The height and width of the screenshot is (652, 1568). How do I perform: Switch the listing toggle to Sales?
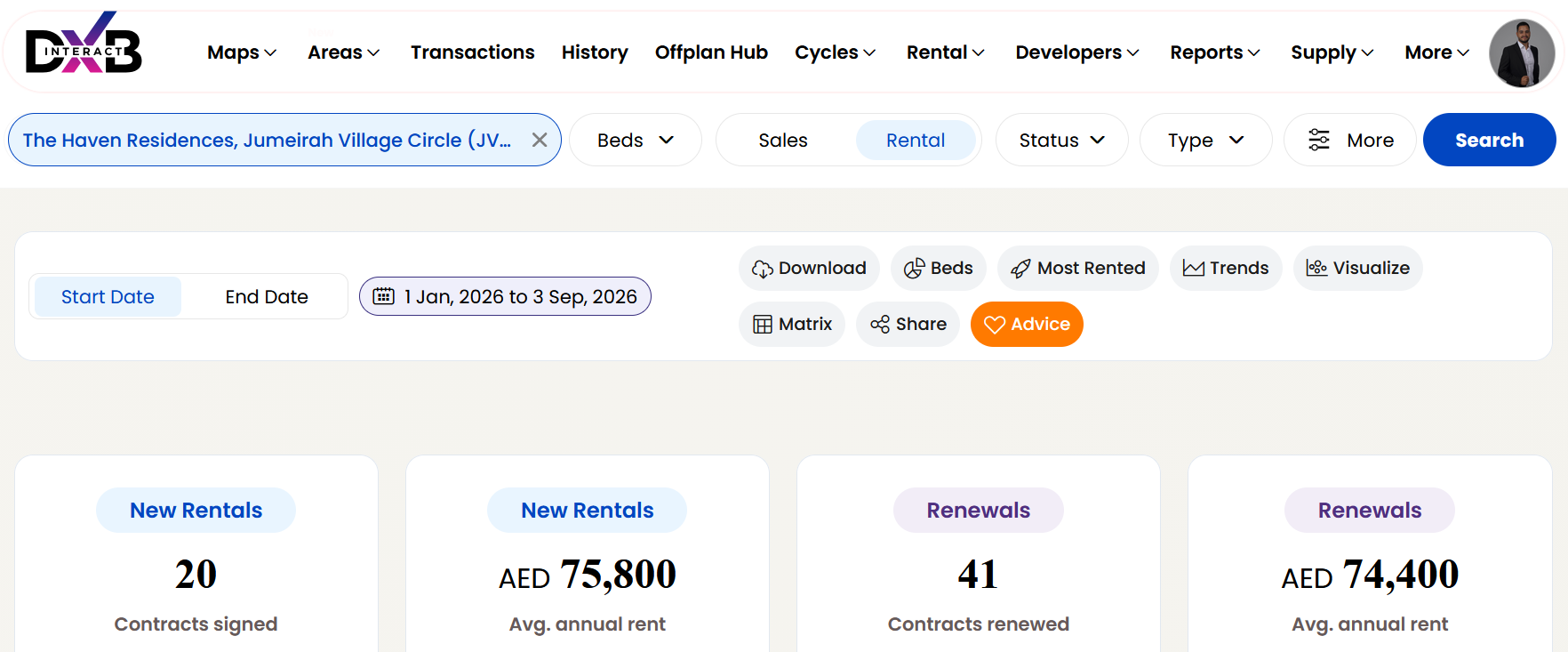click(783, 141)
